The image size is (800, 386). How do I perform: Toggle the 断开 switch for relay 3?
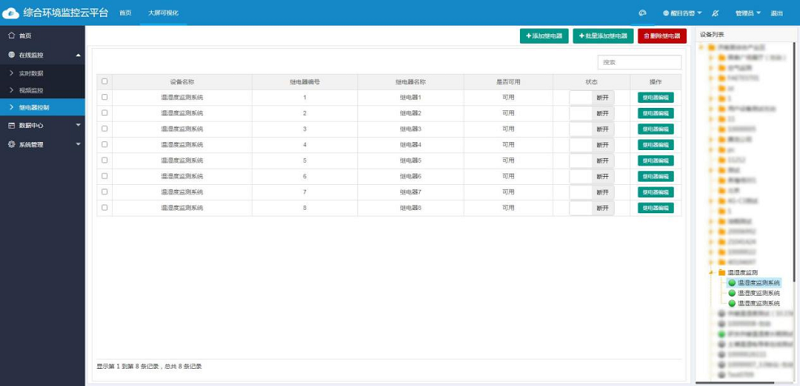coord(592,129)
